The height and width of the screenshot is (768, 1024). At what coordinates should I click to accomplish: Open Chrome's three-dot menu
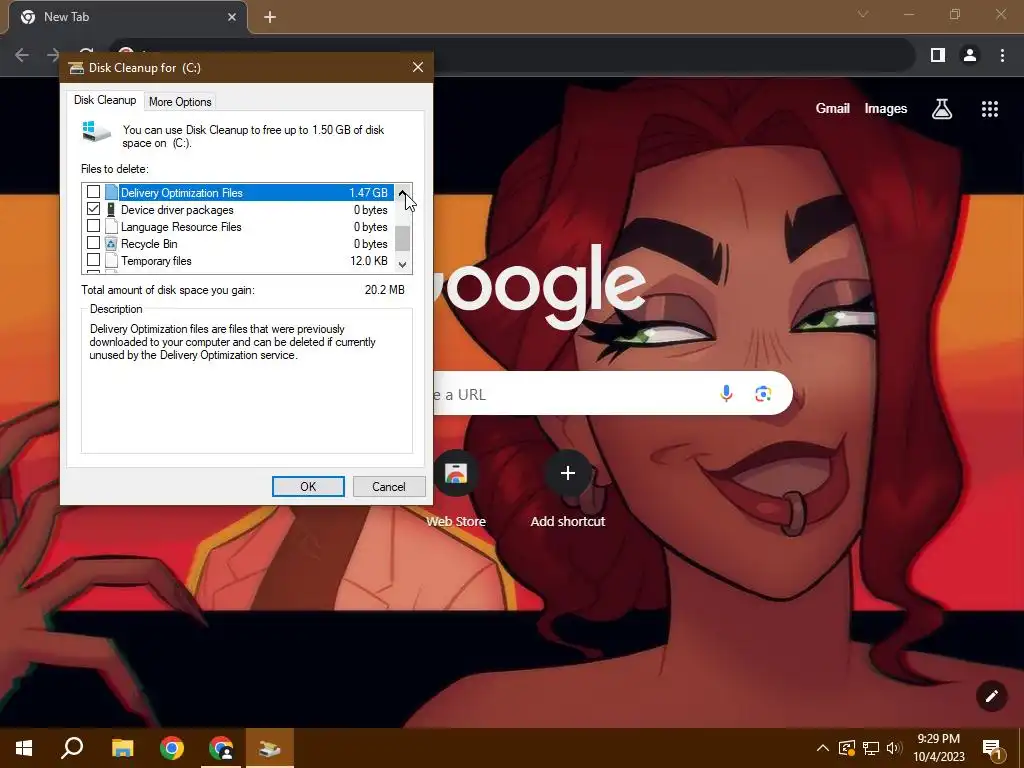pos(1002,56)
